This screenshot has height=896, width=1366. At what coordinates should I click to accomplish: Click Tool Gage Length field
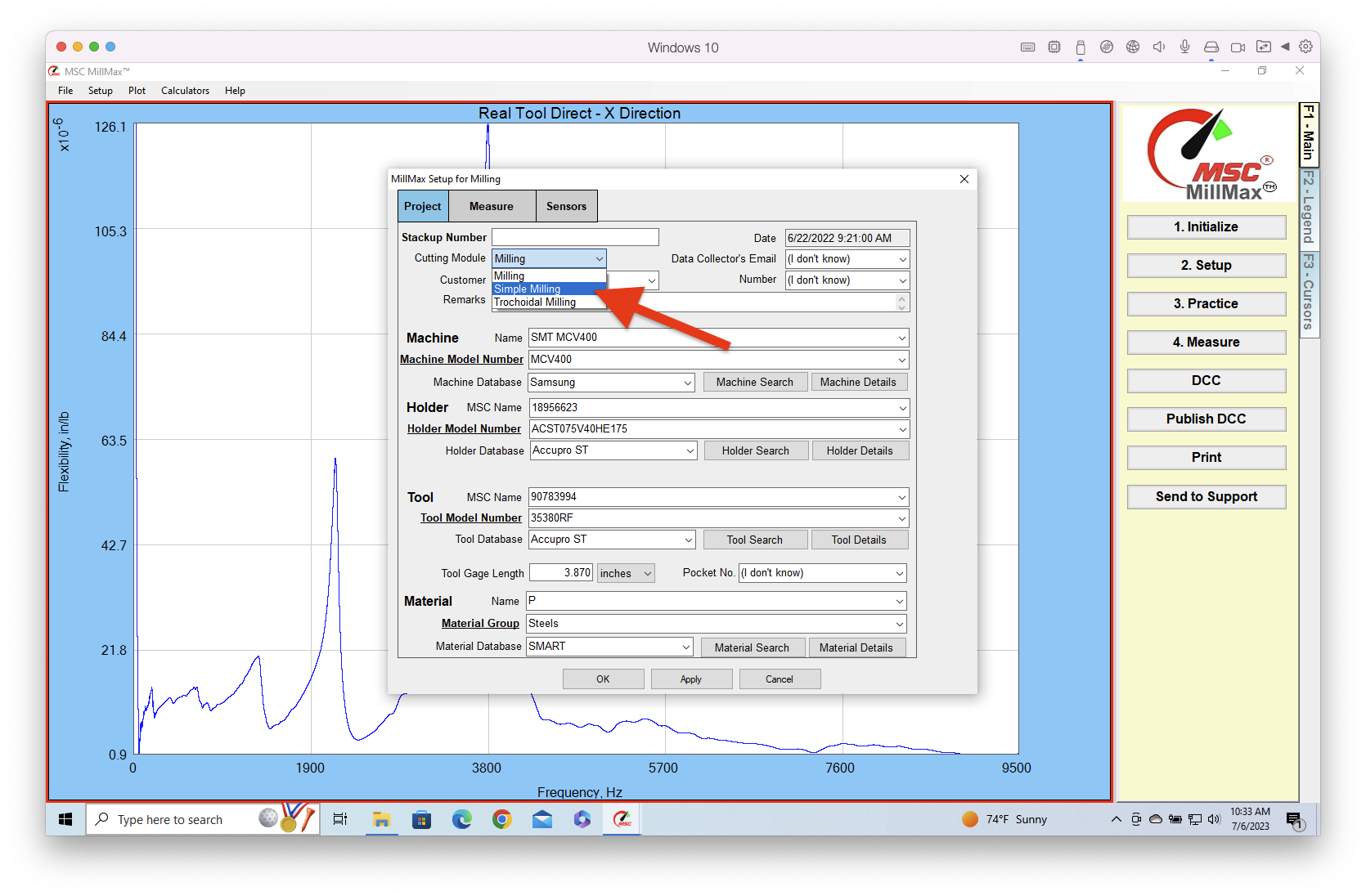(x=561, y=573)
